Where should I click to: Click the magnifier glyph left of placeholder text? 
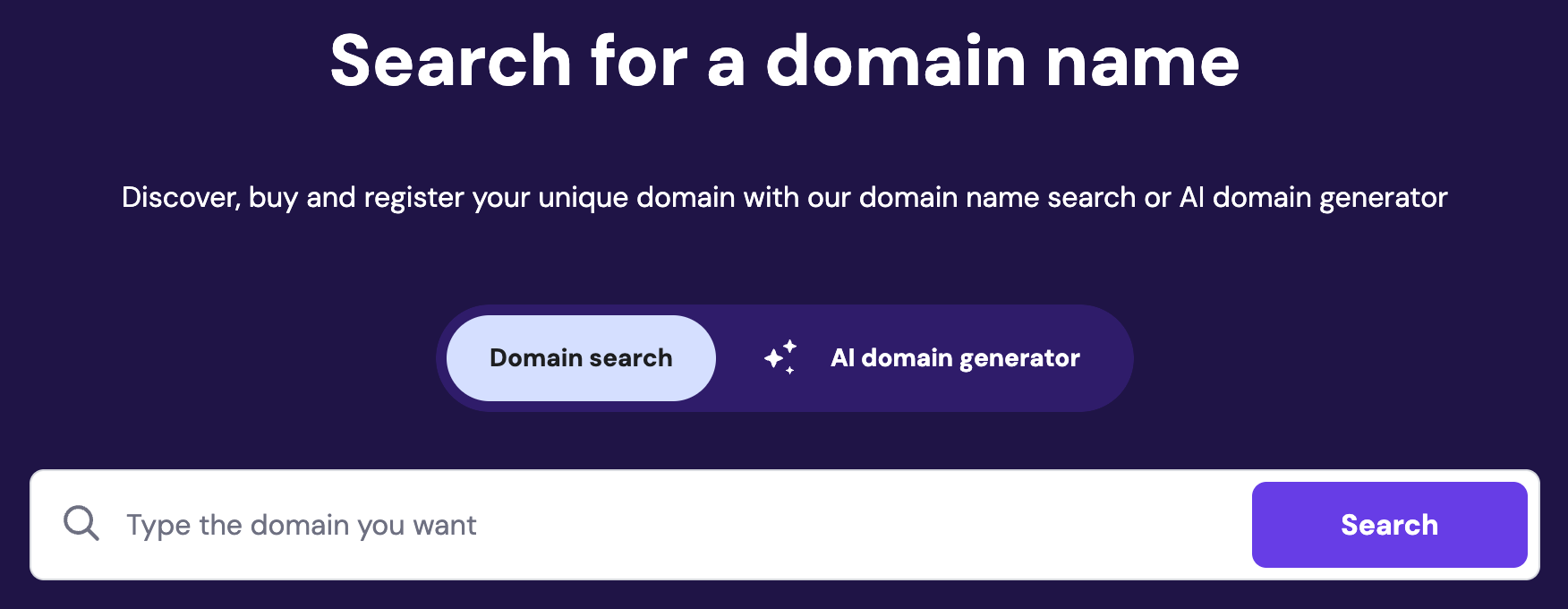81,524
